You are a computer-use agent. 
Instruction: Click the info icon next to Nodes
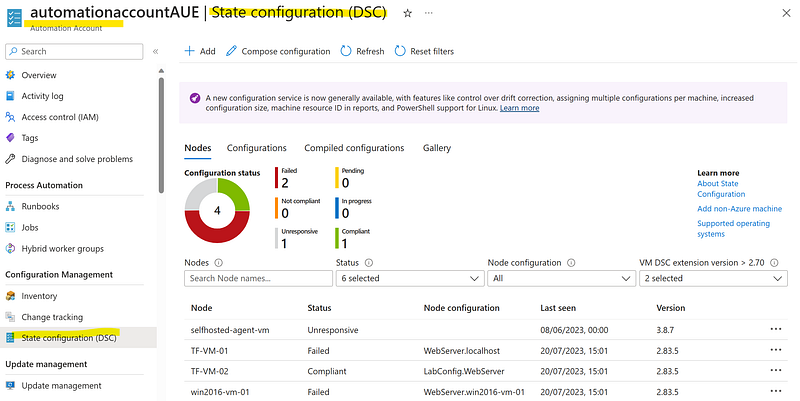point(219,263)
